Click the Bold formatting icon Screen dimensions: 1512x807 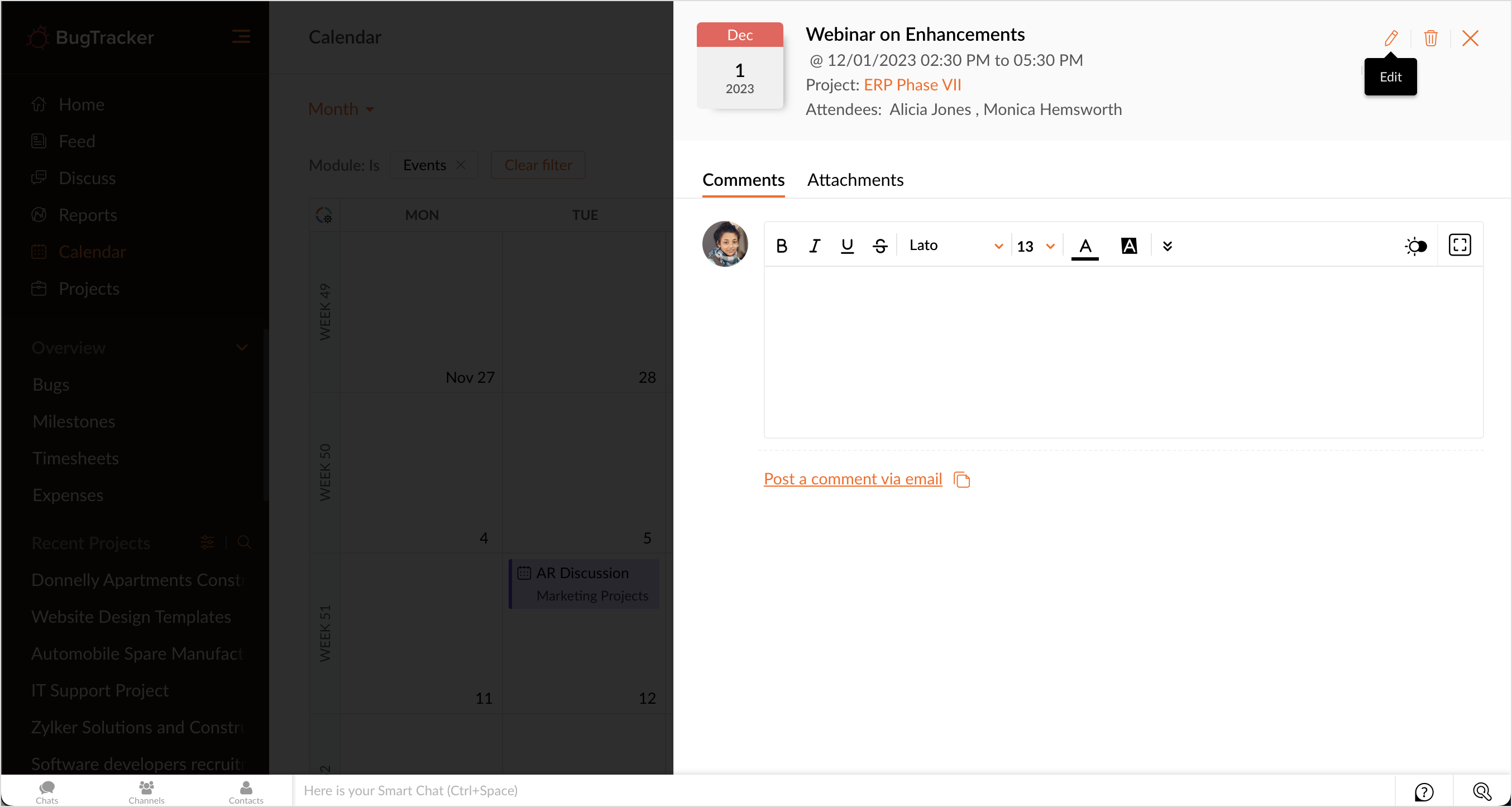click(x=781, y=246)
